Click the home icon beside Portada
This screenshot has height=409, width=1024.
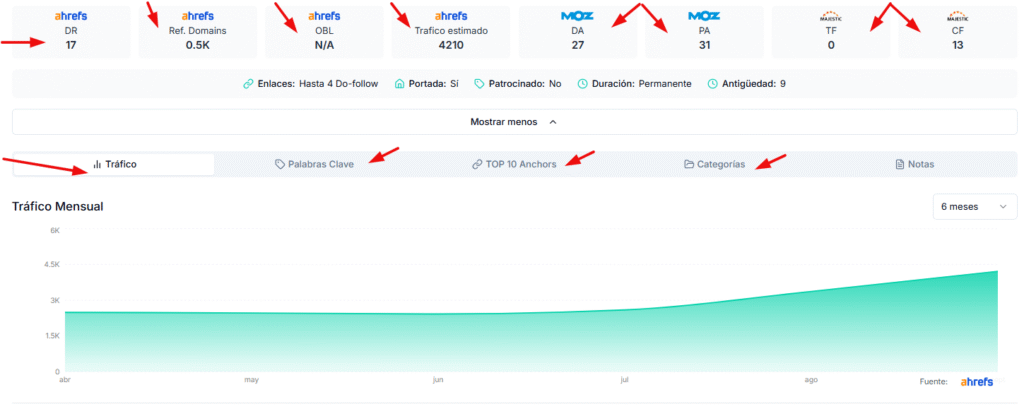[x=400, y=84]
